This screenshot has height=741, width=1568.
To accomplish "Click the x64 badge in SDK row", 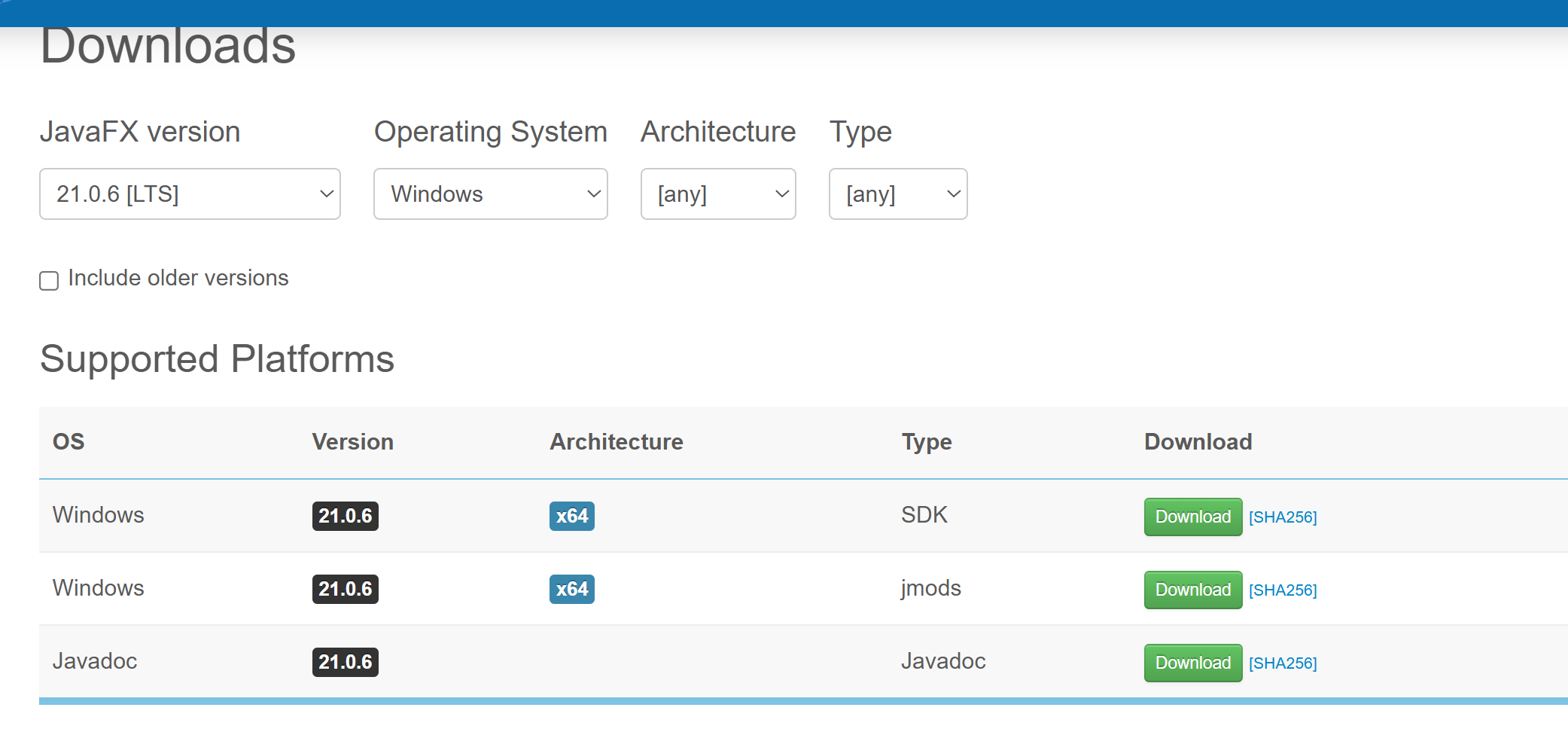I will click(x=571, y=516).
